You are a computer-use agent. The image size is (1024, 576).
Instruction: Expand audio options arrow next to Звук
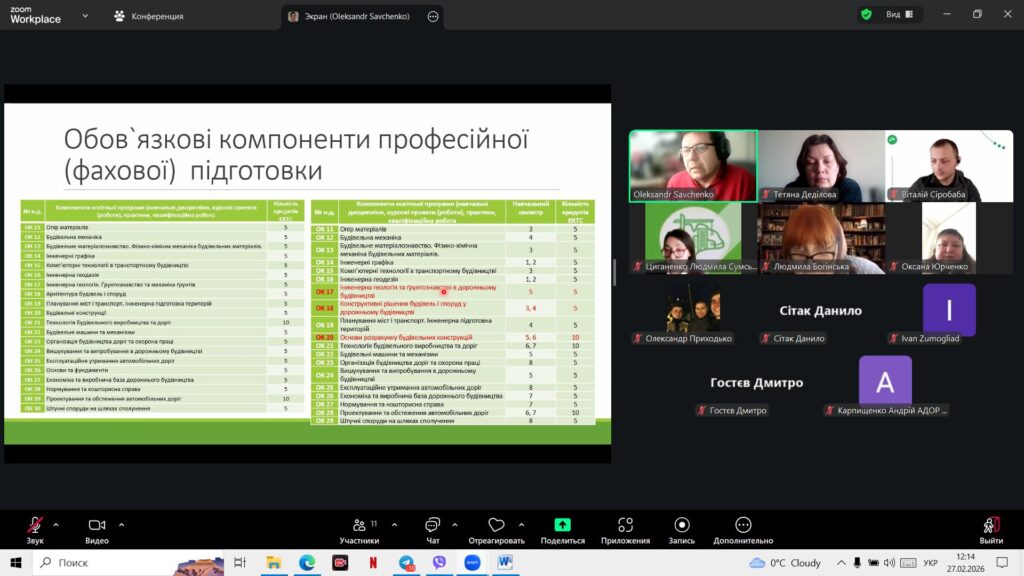[x=55, y=524]
